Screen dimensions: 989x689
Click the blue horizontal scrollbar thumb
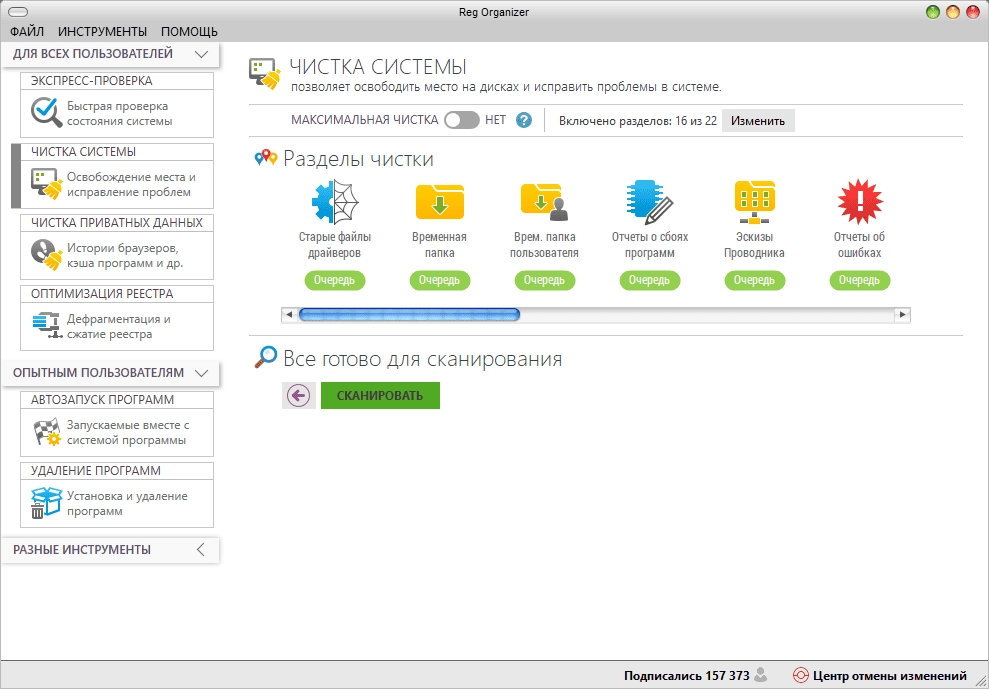click(409, 314)
